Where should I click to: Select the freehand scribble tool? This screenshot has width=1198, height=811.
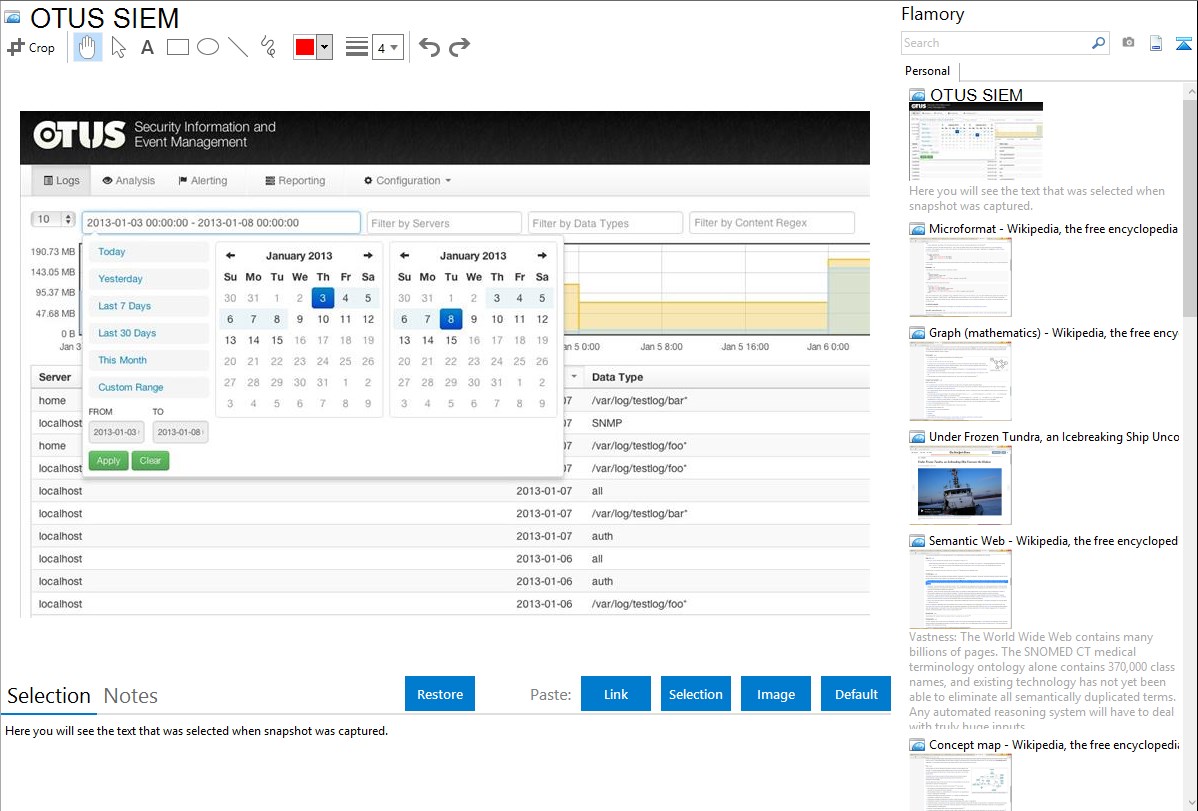pos(268,47)
